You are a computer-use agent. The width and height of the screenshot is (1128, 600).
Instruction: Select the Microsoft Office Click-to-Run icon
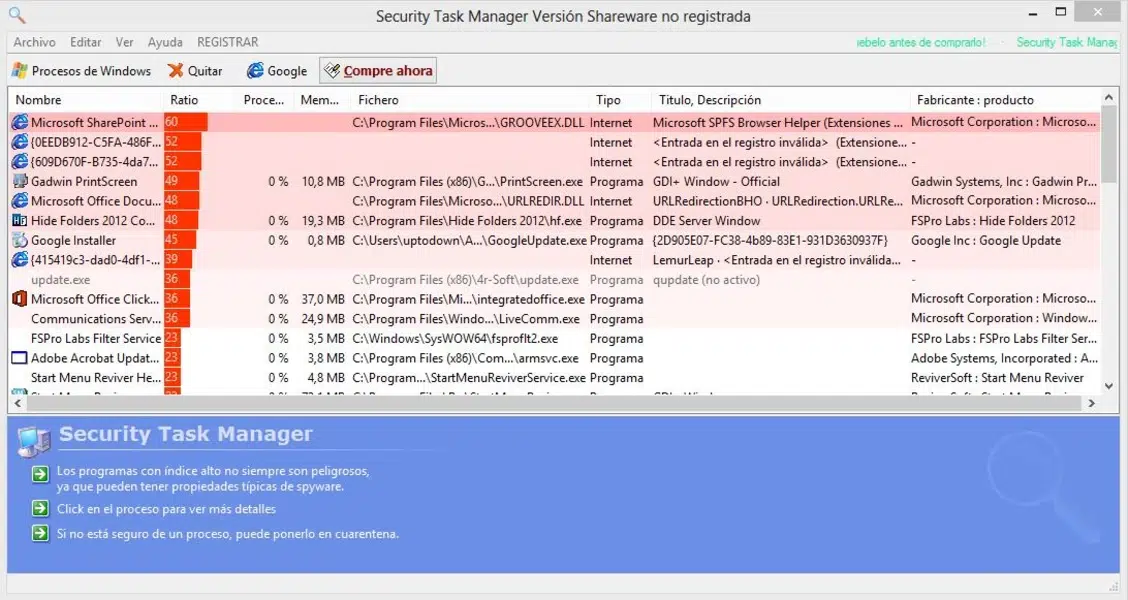pos(19,299)
